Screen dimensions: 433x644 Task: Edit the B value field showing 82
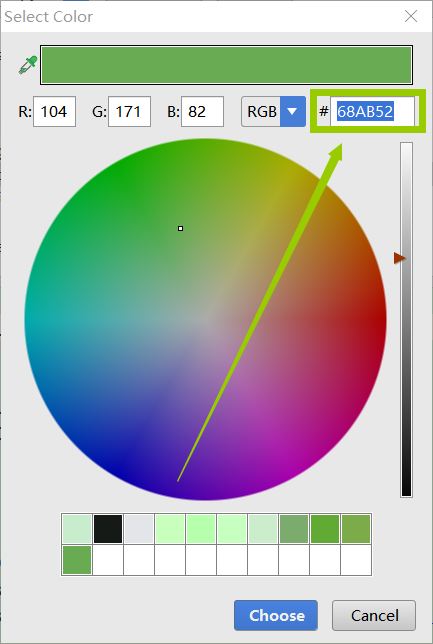pos(202,112)
